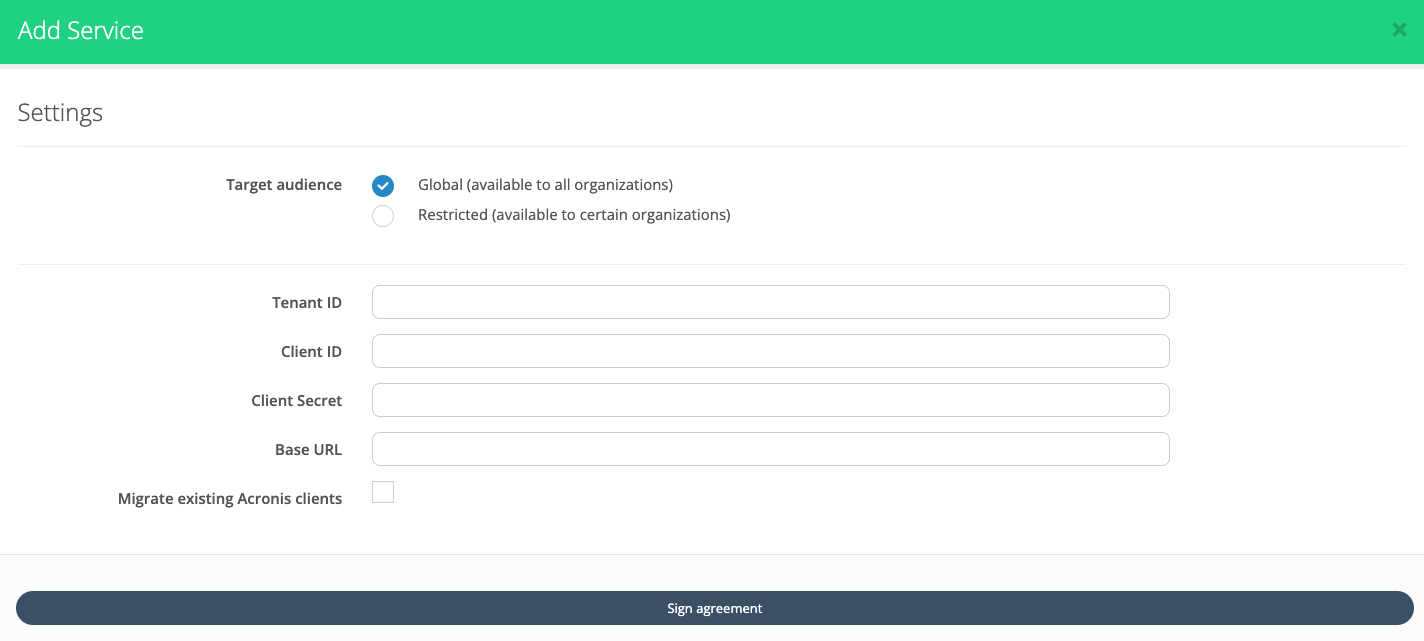Click the Tenant ID label
1424x641 pixels.
coord(307,303)
